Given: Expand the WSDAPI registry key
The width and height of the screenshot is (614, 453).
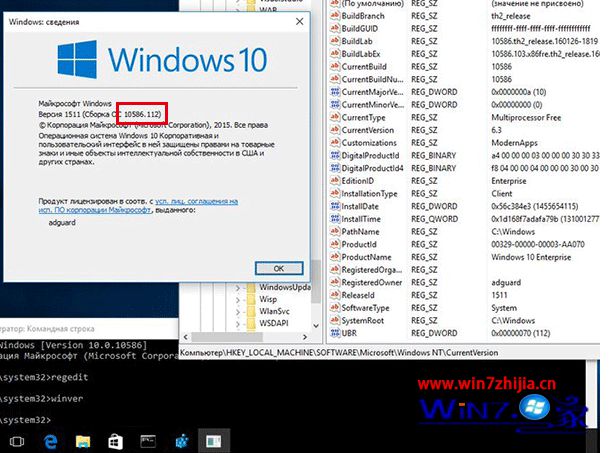Looking at the screenshot, I should pos(238,324).
